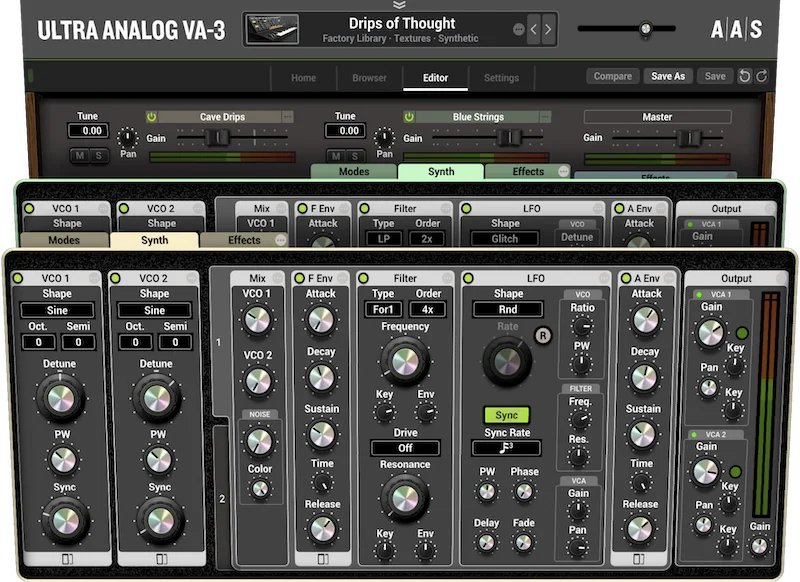Open back-layer LFO Shape Glitch selector

point(505,238)
